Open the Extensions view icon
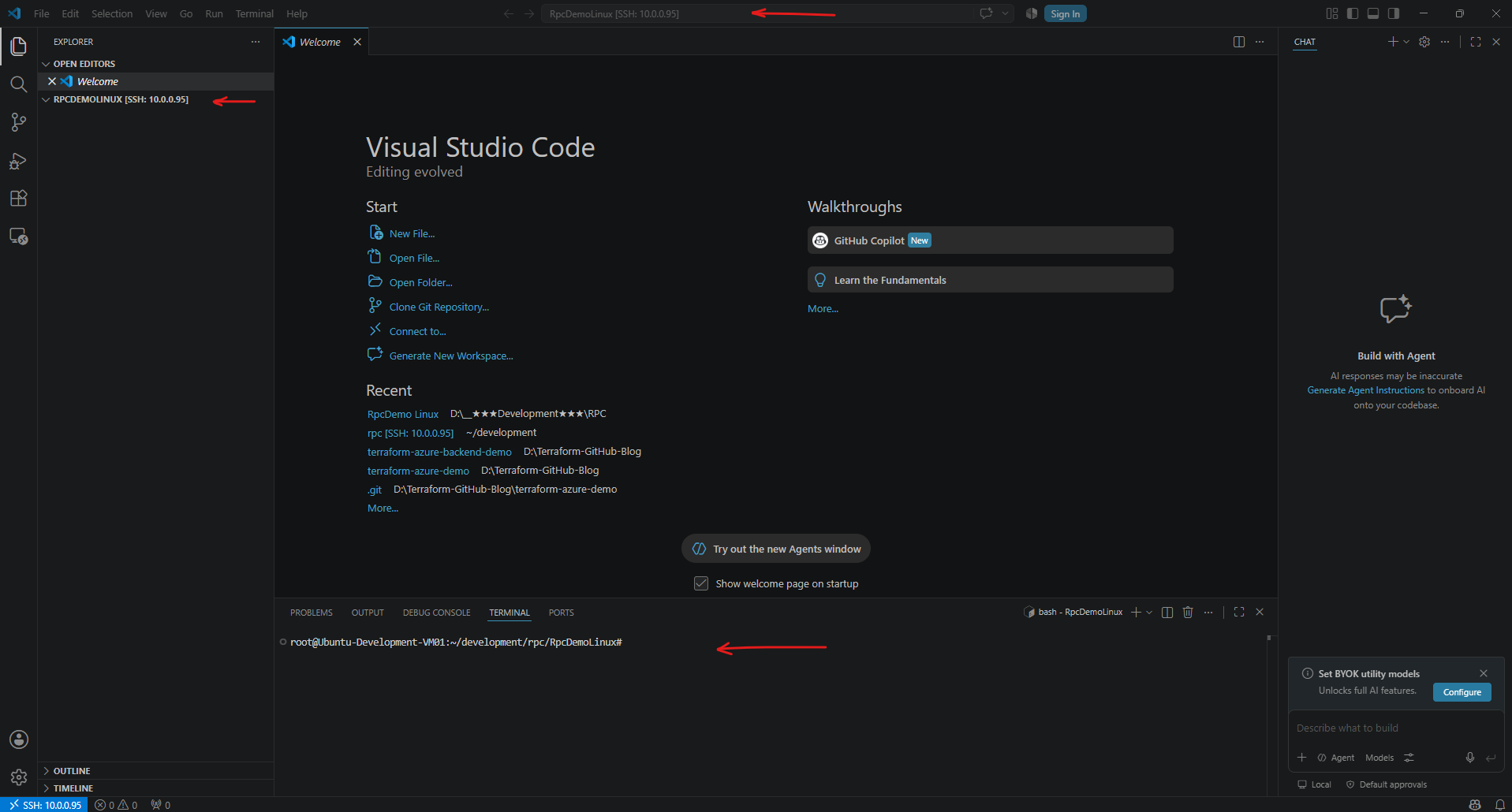Image resolution: width=1512 pixels, height=812 pixels. (x=18, y=198)
